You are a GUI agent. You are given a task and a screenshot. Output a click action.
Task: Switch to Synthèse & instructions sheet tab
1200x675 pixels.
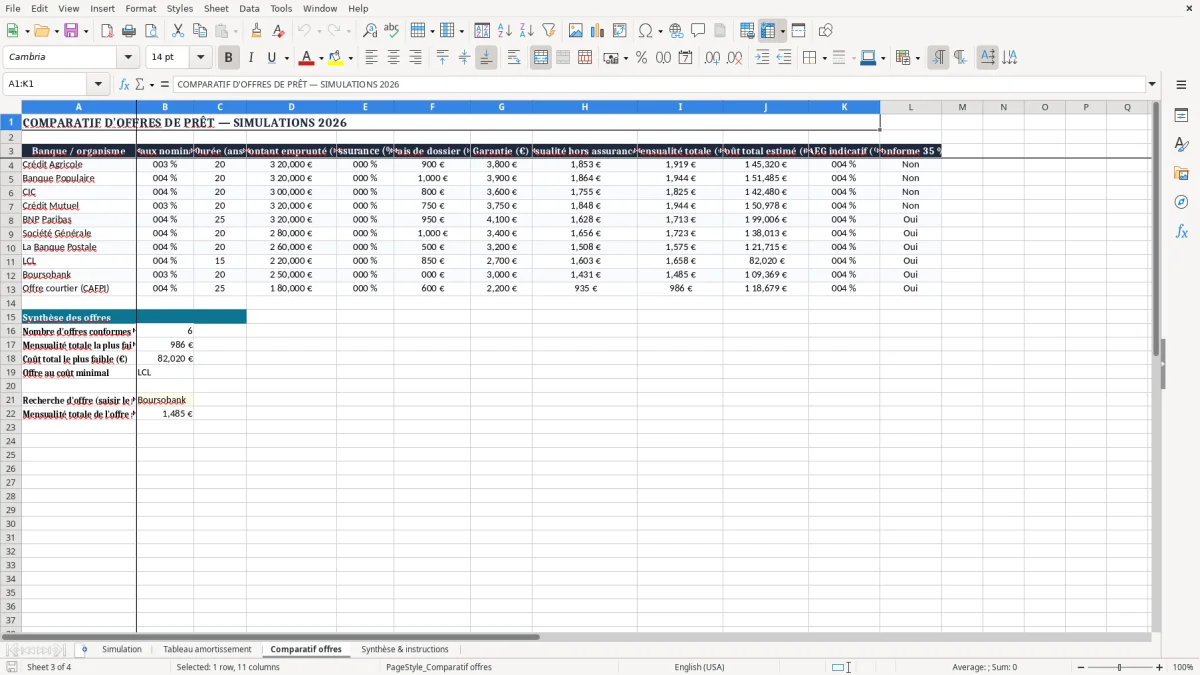pos(405,650)
